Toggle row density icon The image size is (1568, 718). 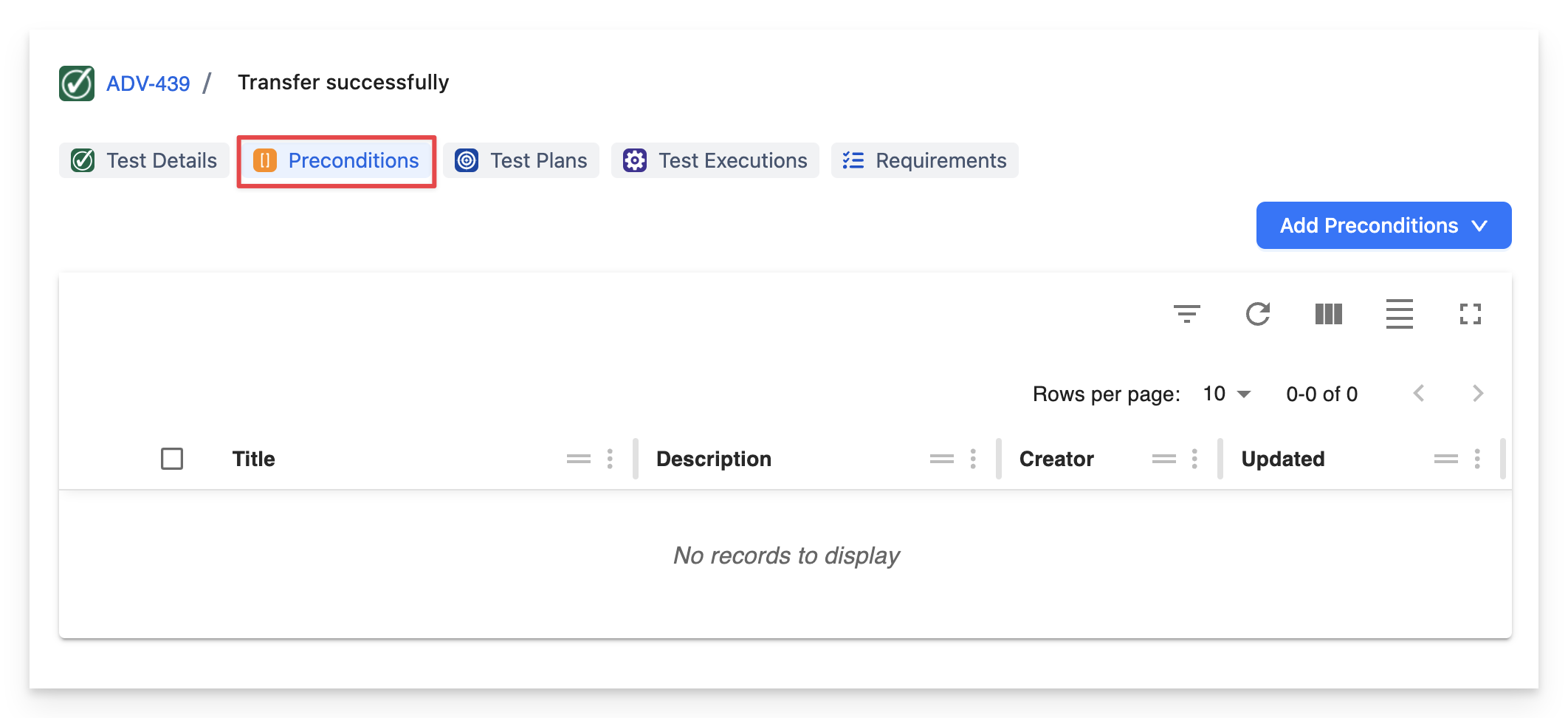pos(1399,314)
